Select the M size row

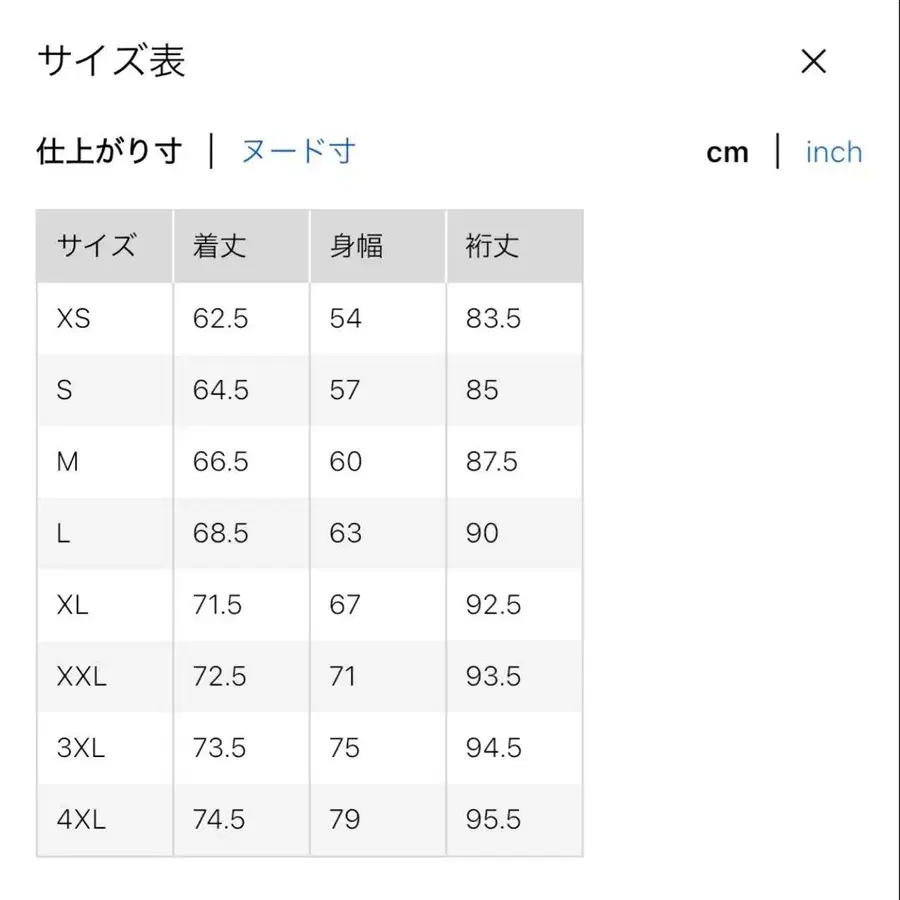pyautogui.click(x=67, y=461)
